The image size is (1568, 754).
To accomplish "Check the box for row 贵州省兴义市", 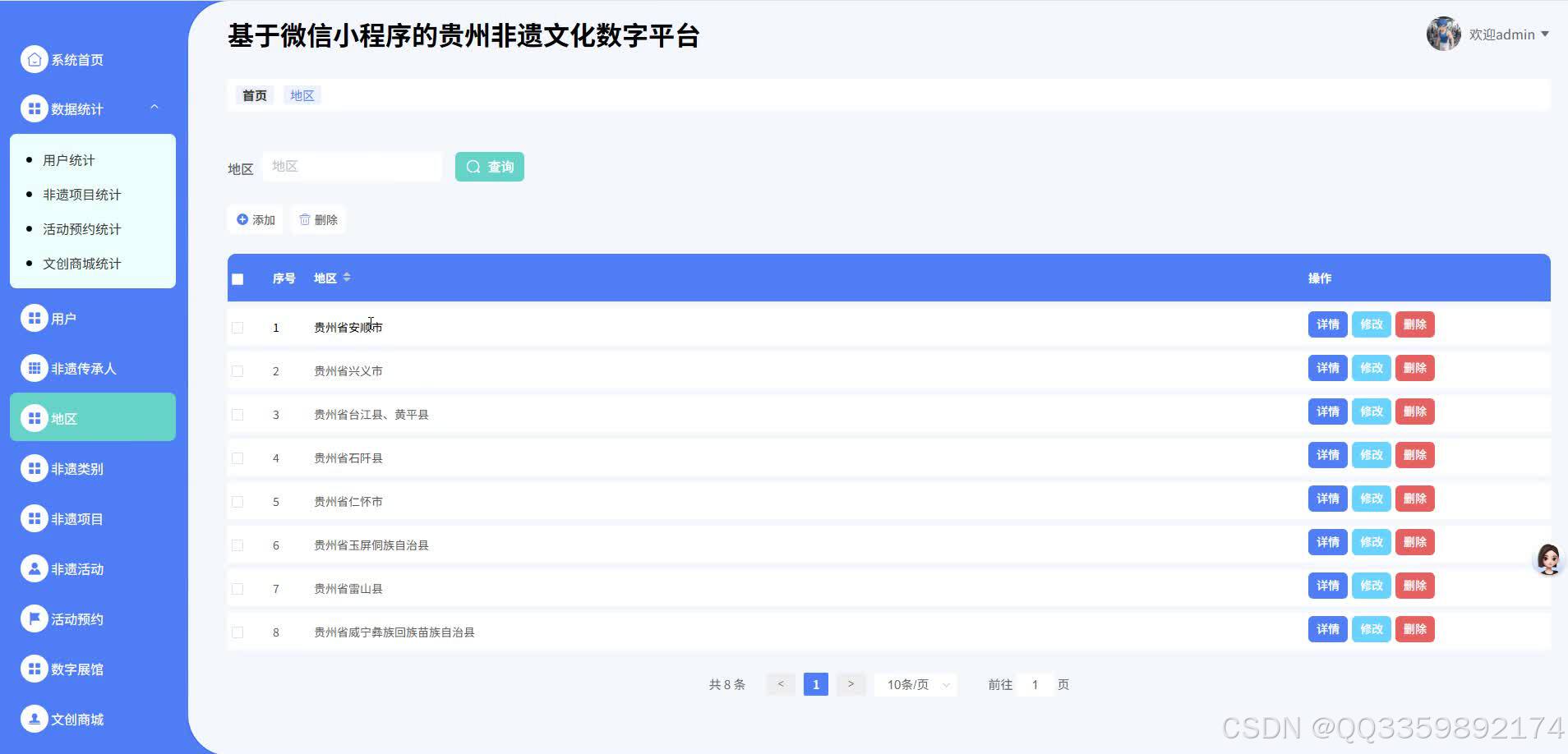I will pos(238,370).
